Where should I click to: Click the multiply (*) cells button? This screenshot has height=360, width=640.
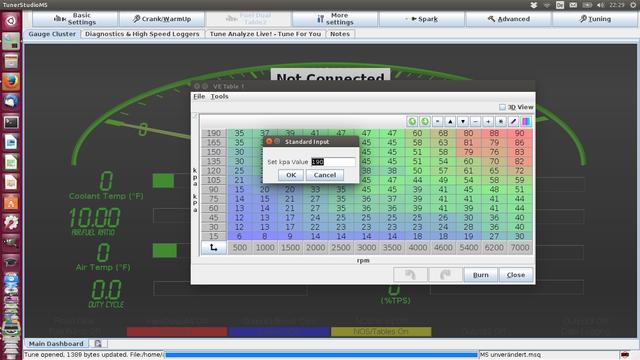click(501, 121)
